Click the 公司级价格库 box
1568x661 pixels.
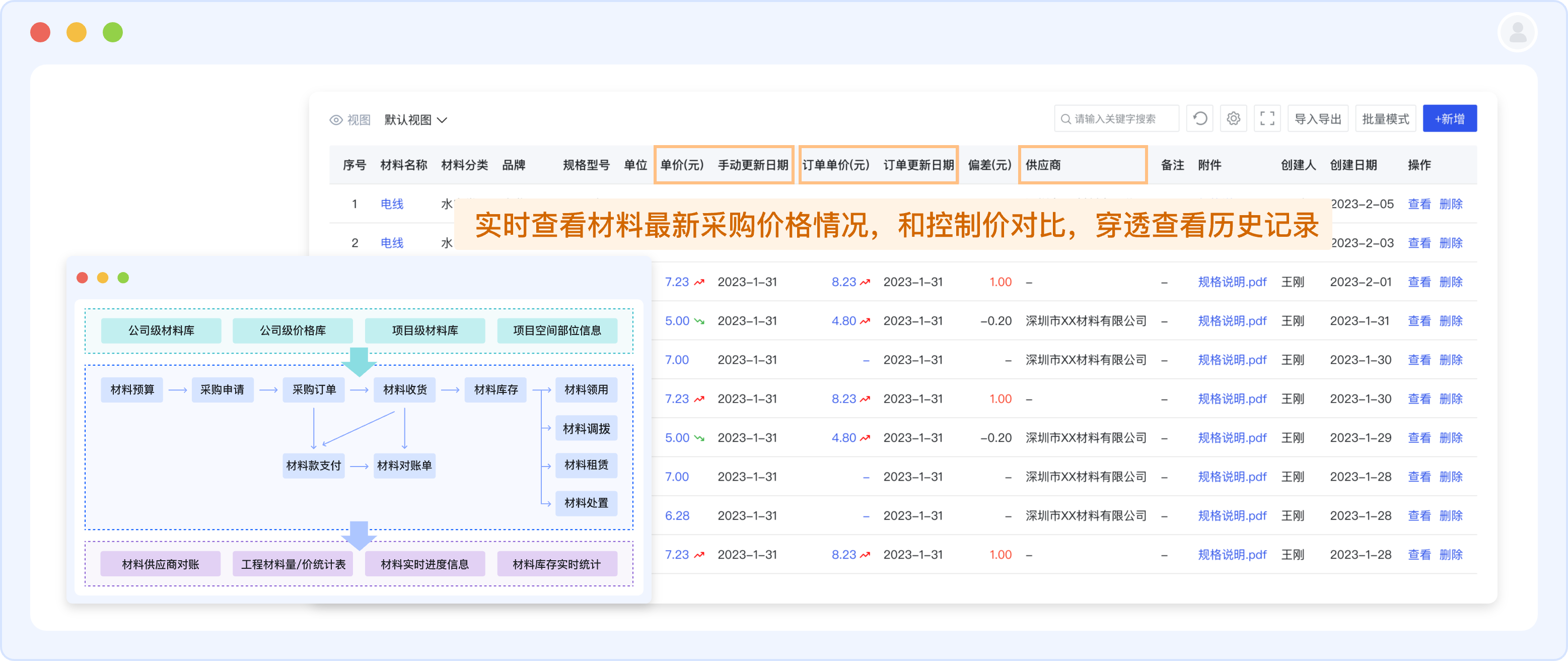point(293,331)
